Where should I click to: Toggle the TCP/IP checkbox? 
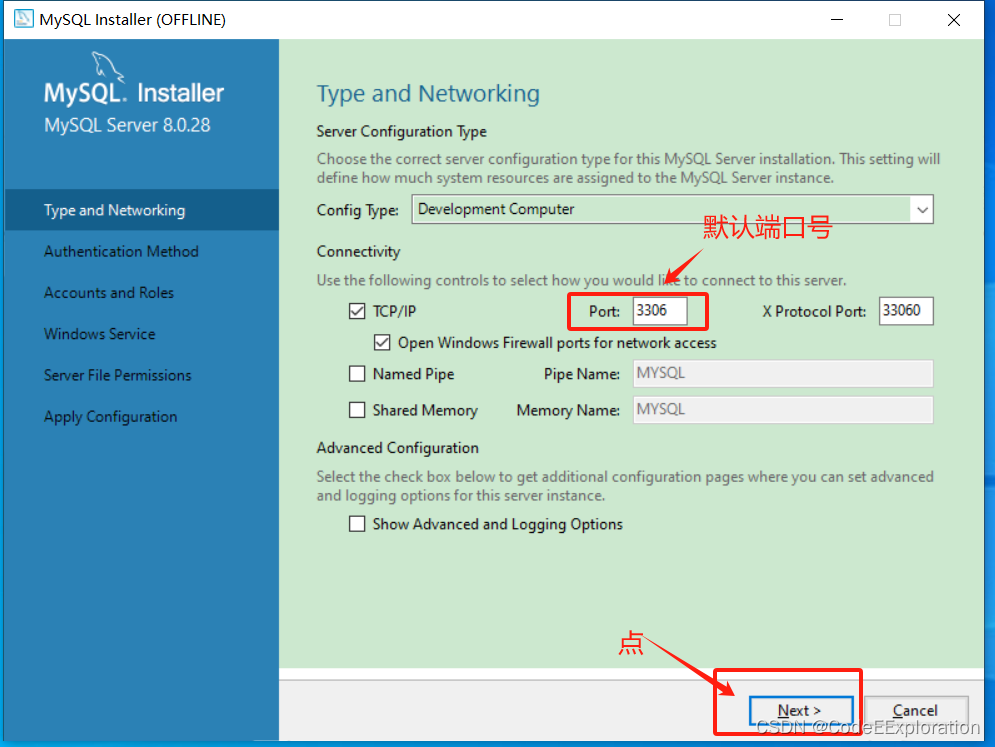pos(357,311)
